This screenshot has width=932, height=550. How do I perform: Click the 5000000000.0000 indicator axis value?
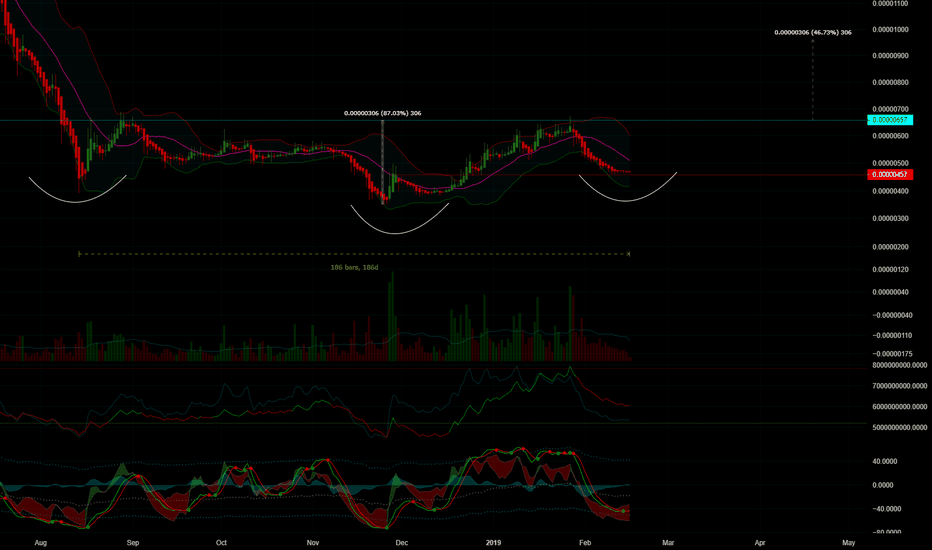(x=899, y=428)
